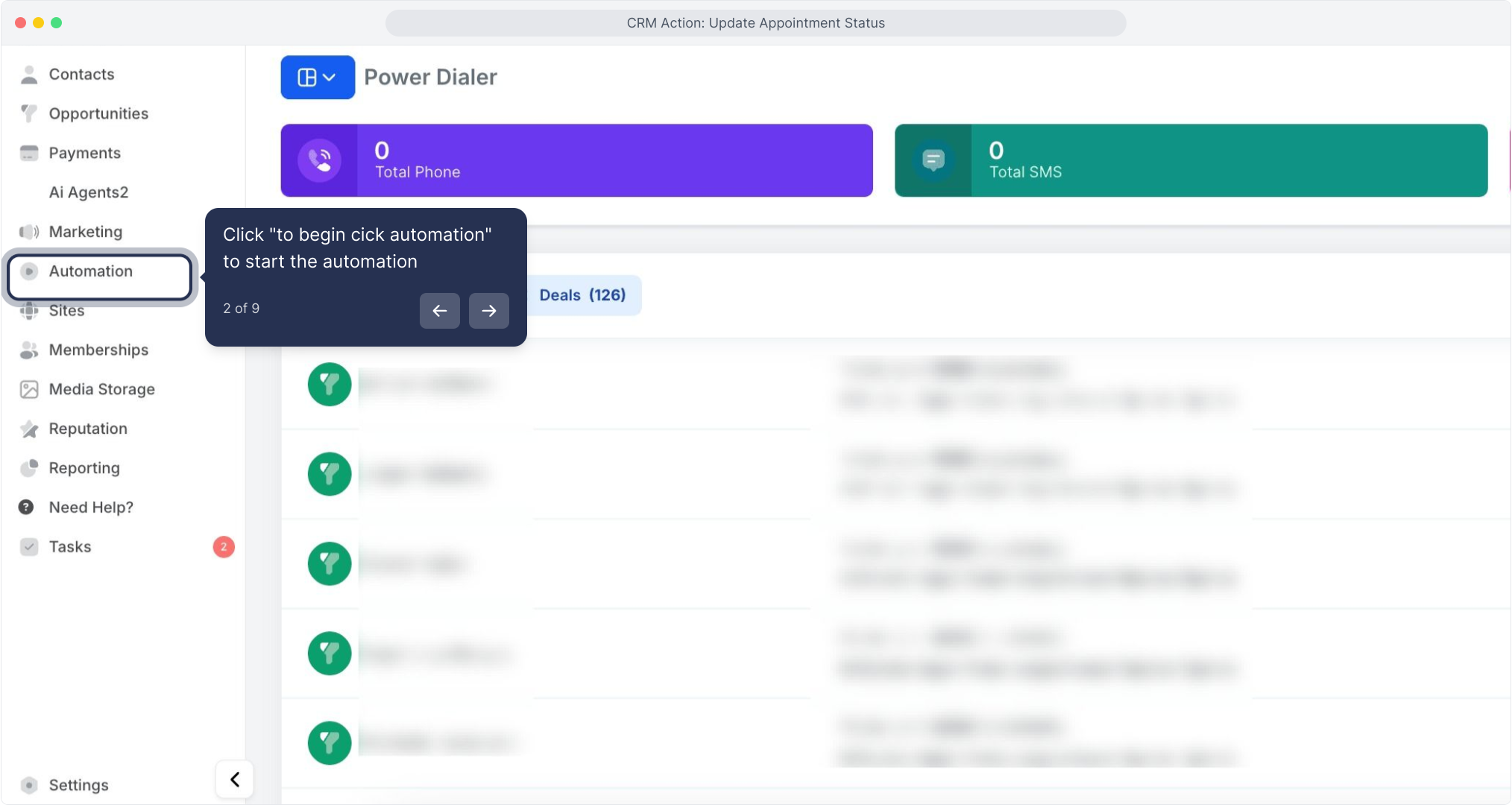Screen dimensions: 1512x805
Task: Select the Deals (126) tab
Action: pos(582,295)
